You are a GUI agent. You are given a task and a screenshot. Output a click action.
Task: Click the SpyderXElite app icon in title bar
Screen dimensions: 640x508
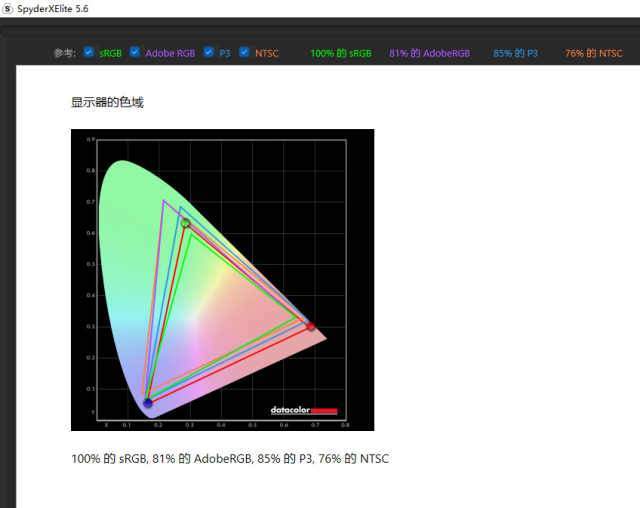pos(7,9)
